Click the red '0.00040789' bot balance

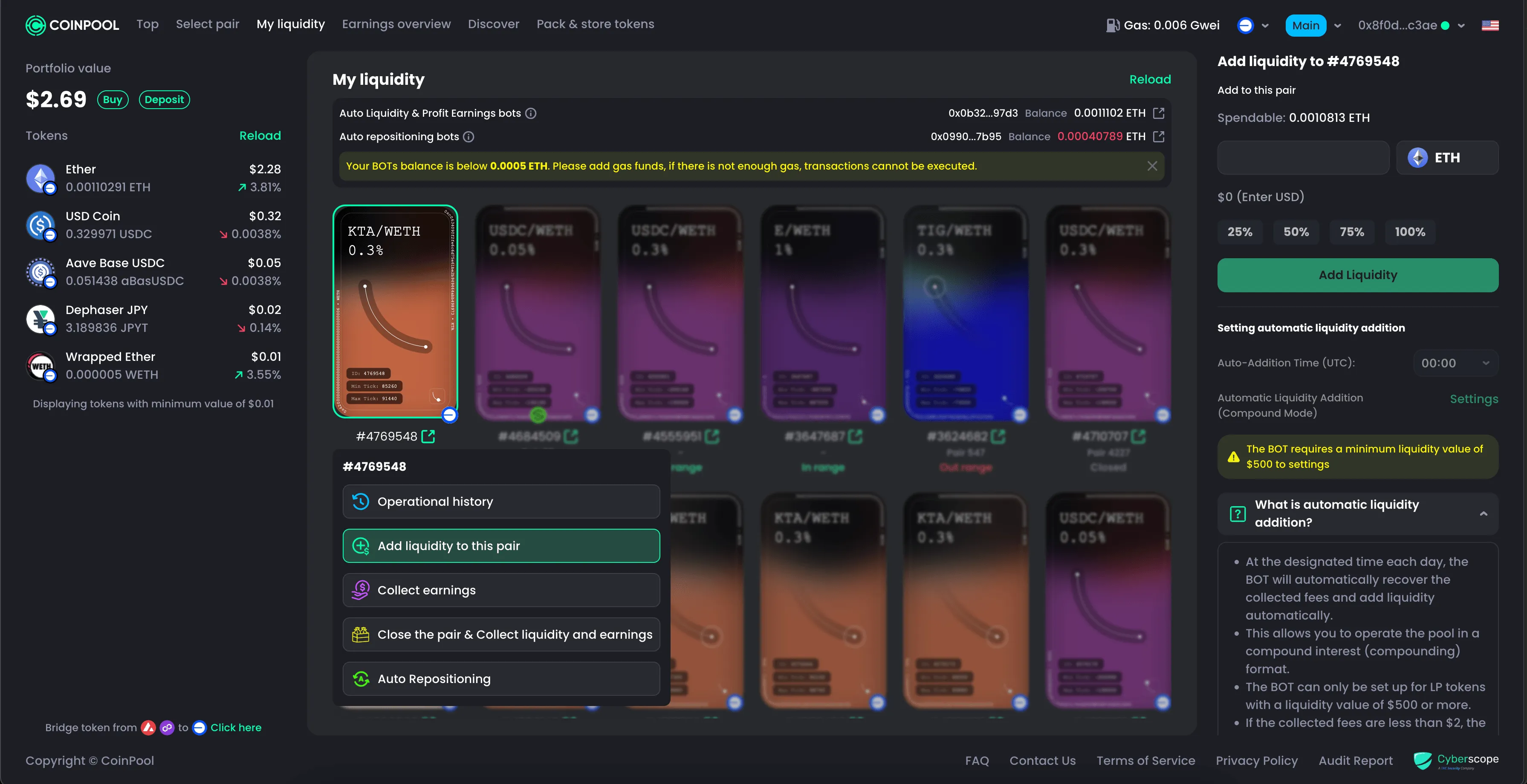click(1090, 137)
